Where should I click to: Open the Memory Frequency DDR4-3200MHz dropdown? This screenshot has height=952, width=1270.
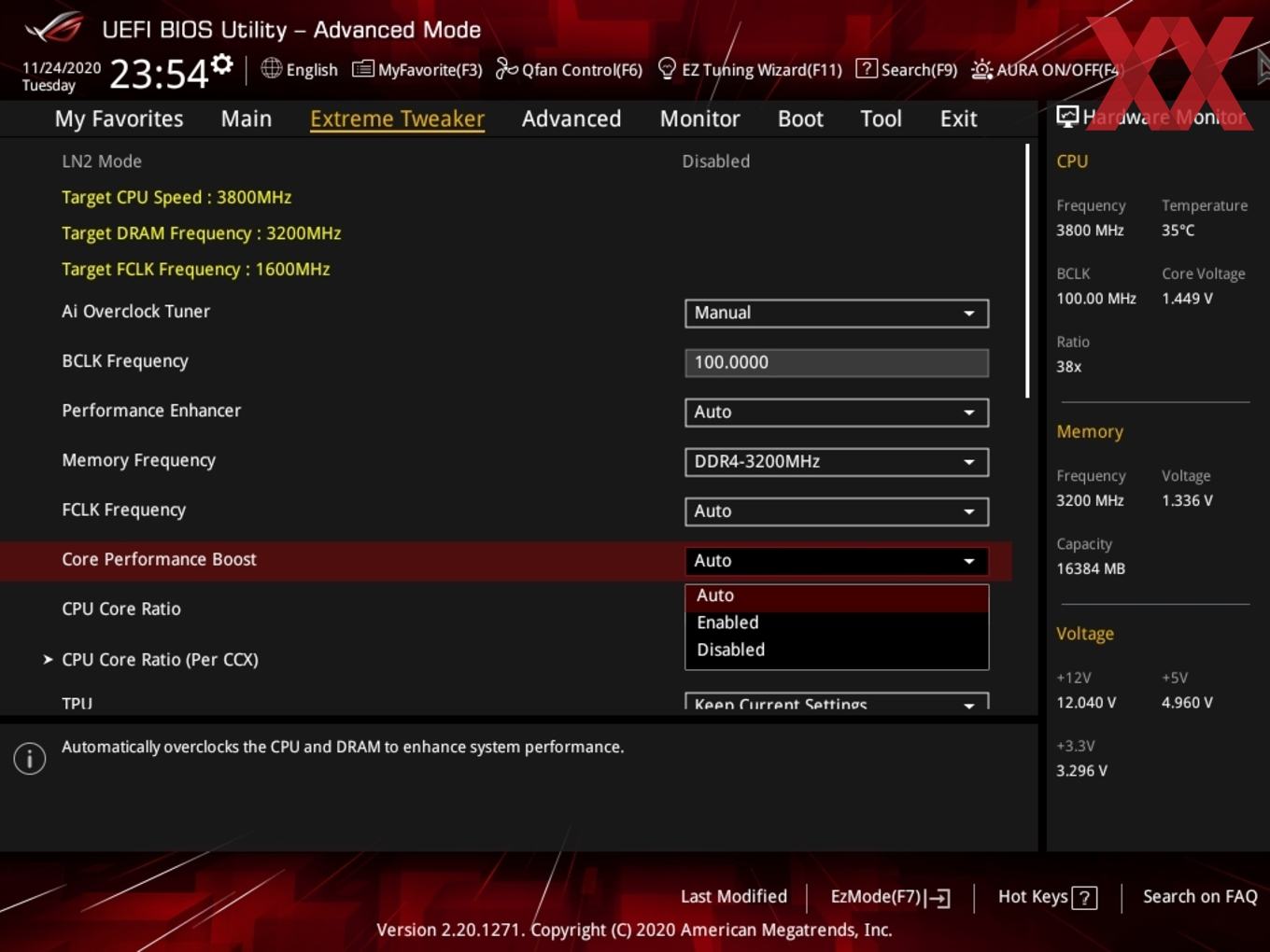point(837,462)
